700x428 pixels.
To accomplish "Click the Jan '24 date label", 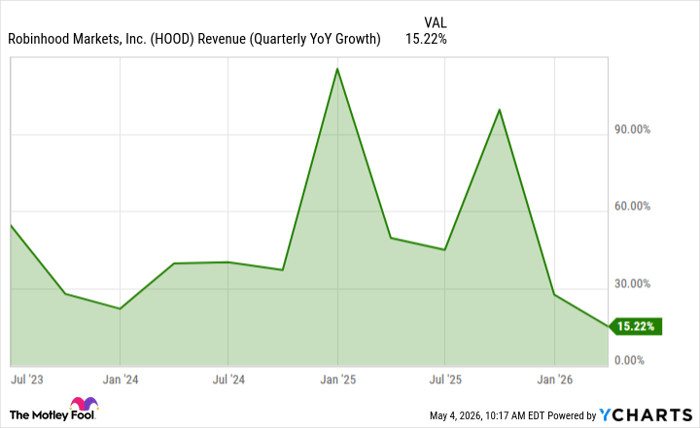I will [x=121, y=380].
